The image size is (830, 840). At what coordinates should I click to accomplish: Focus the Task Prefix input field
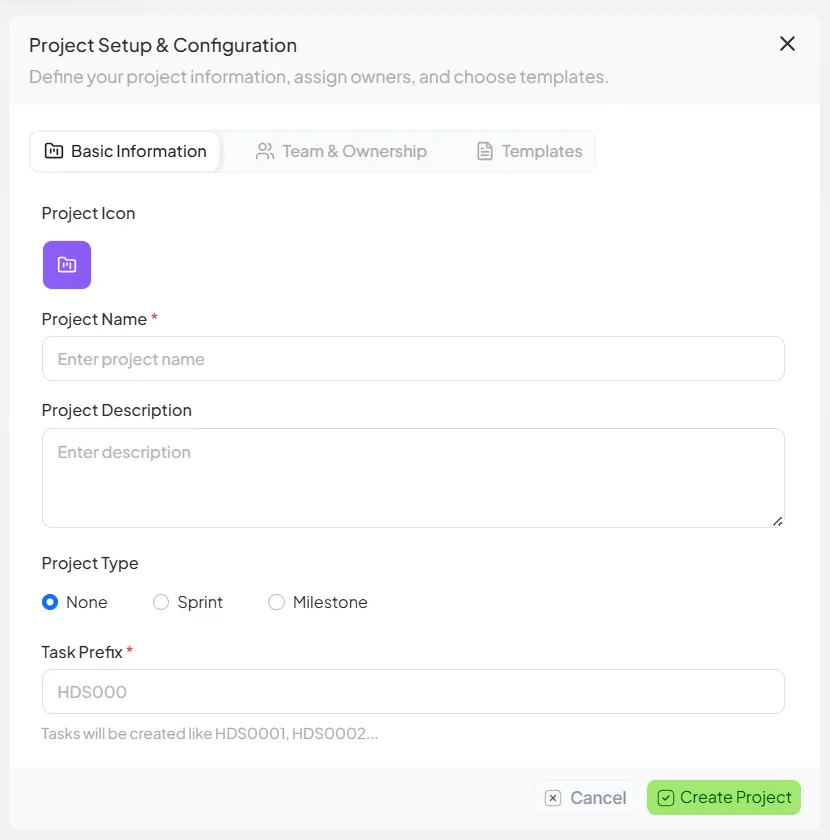(413, 691)
